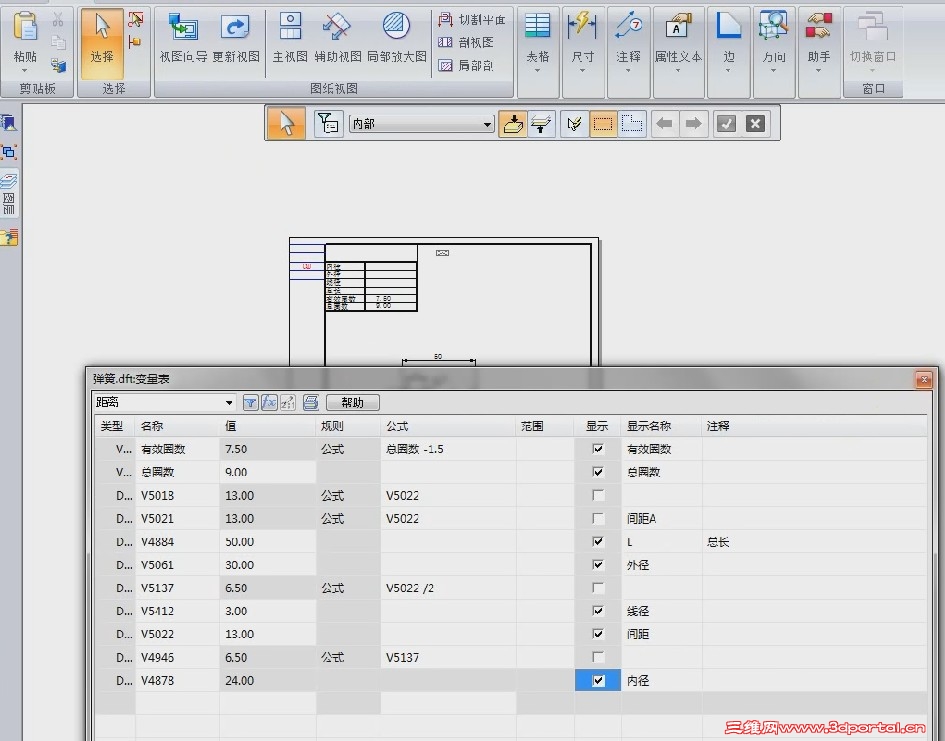Click the checkmark accept button on command bar
The image size is (945, 741).
727,124
